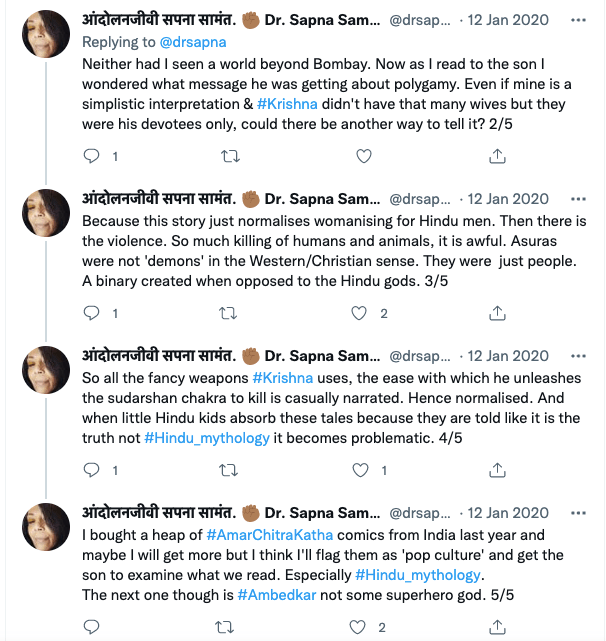Like the 2/5 tweet about Bombay
Viewport: 606px width, 641px height.
tap(363, 156)
